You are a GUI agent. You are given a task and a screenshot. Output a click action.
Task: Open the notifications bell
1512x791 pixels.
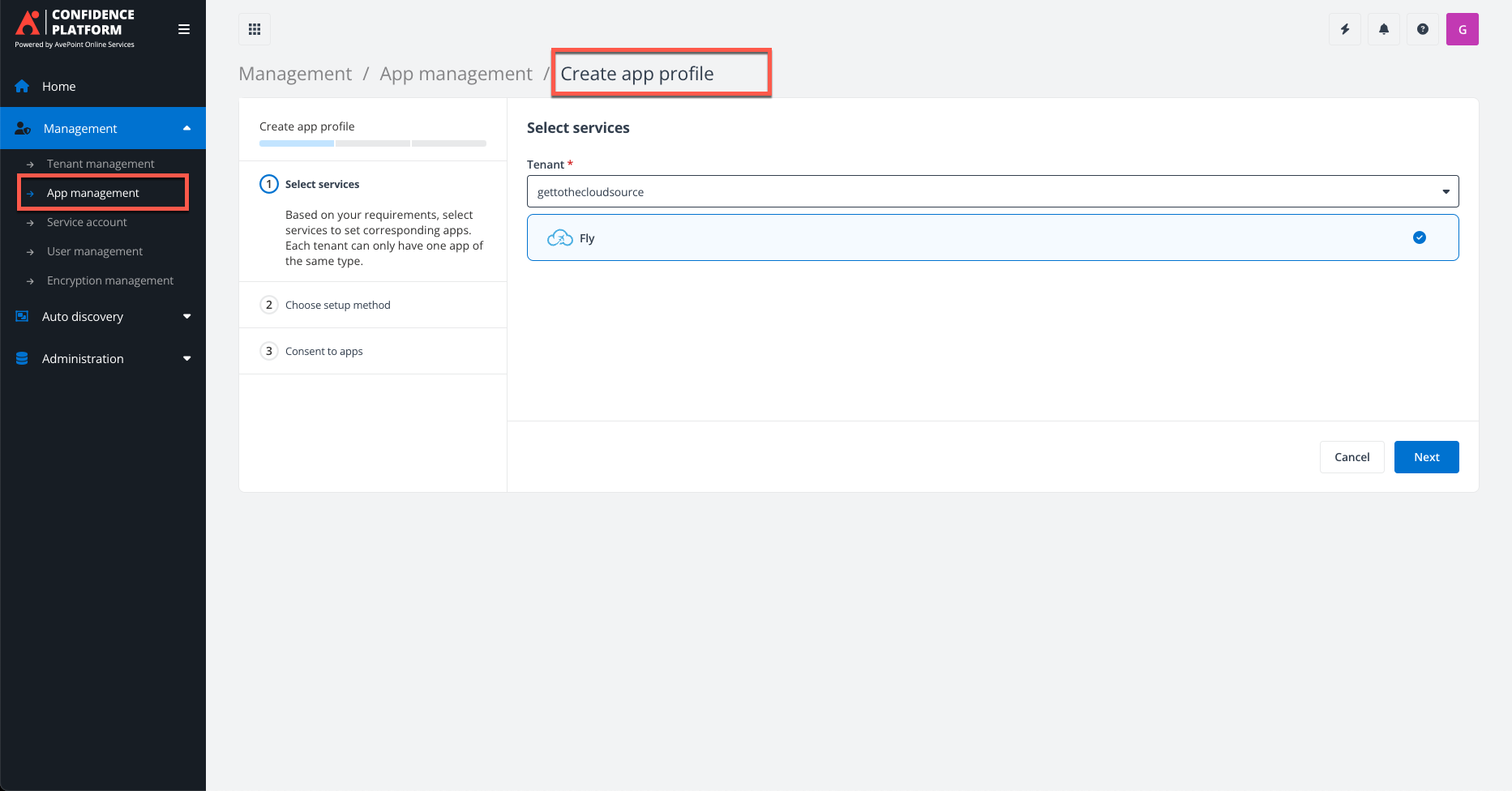click(1383, 28)
